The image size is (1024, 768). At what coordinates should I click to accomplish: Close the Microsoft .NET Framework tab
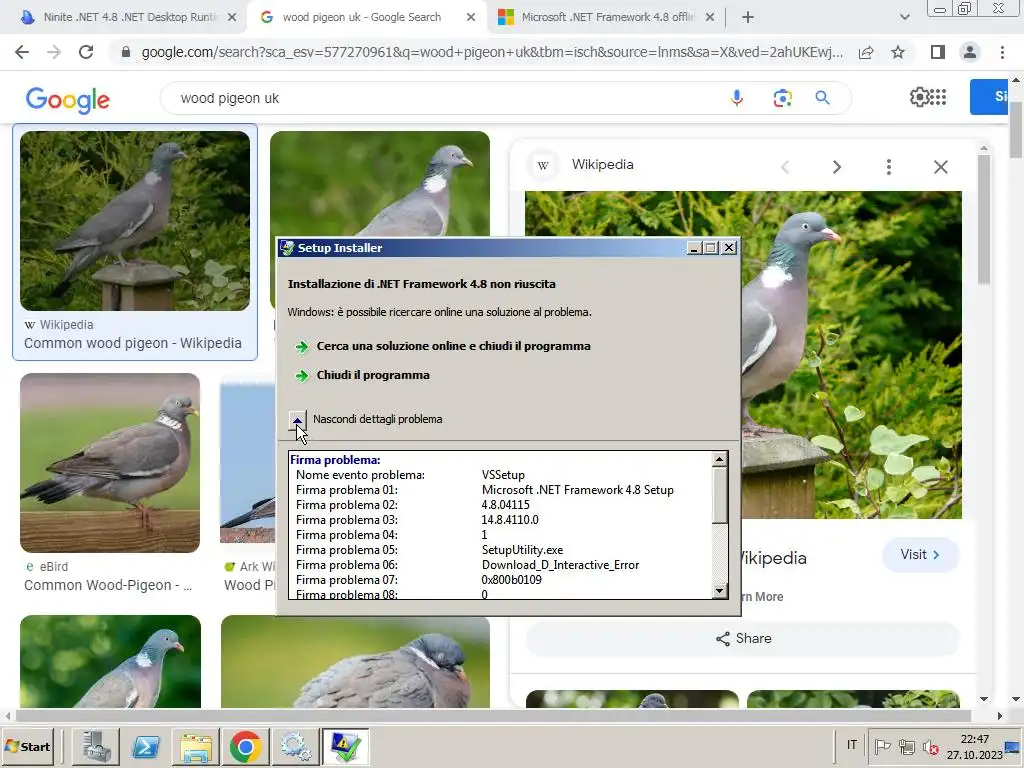pos(710,18)
